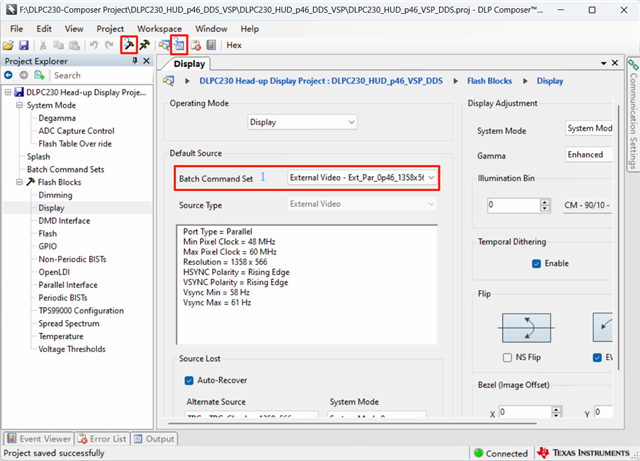Open the System Mode dropdown in Display Adjustment
Image resolution: width=640 pixels, height=461 pixels.
coord(589,129)
